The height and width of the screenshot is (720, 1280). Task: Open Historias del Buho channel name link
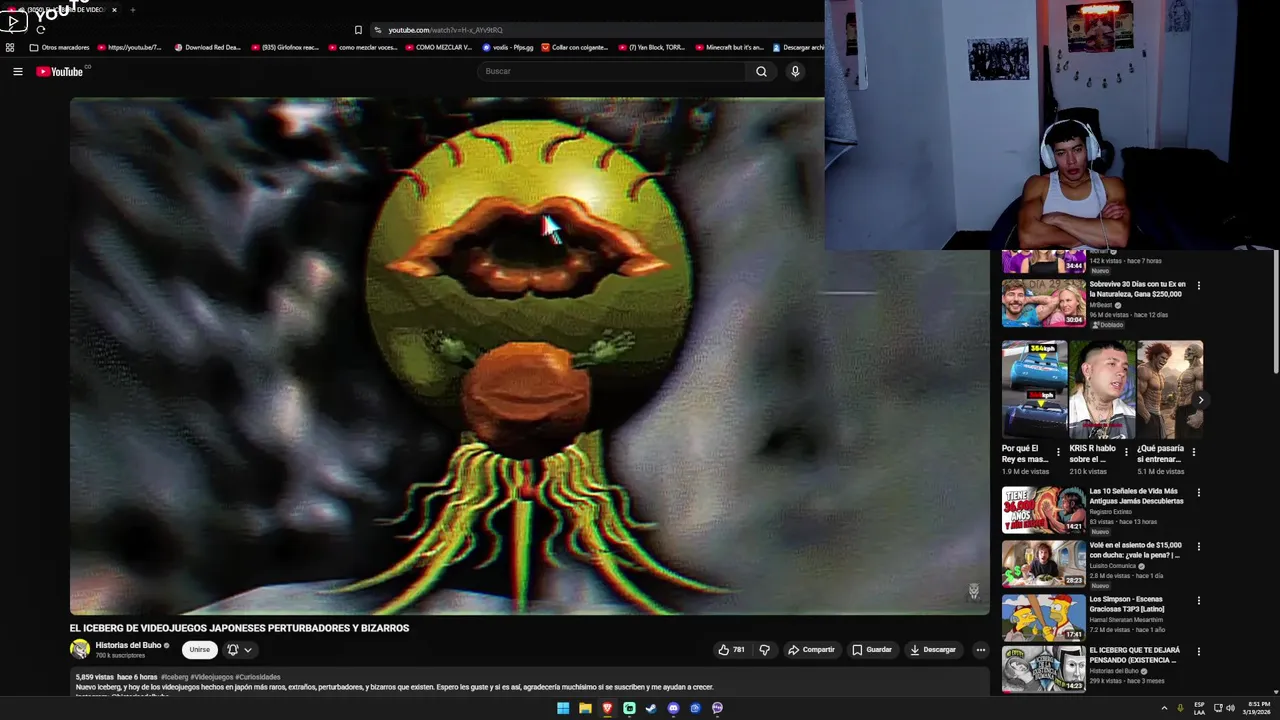(128, 645)
